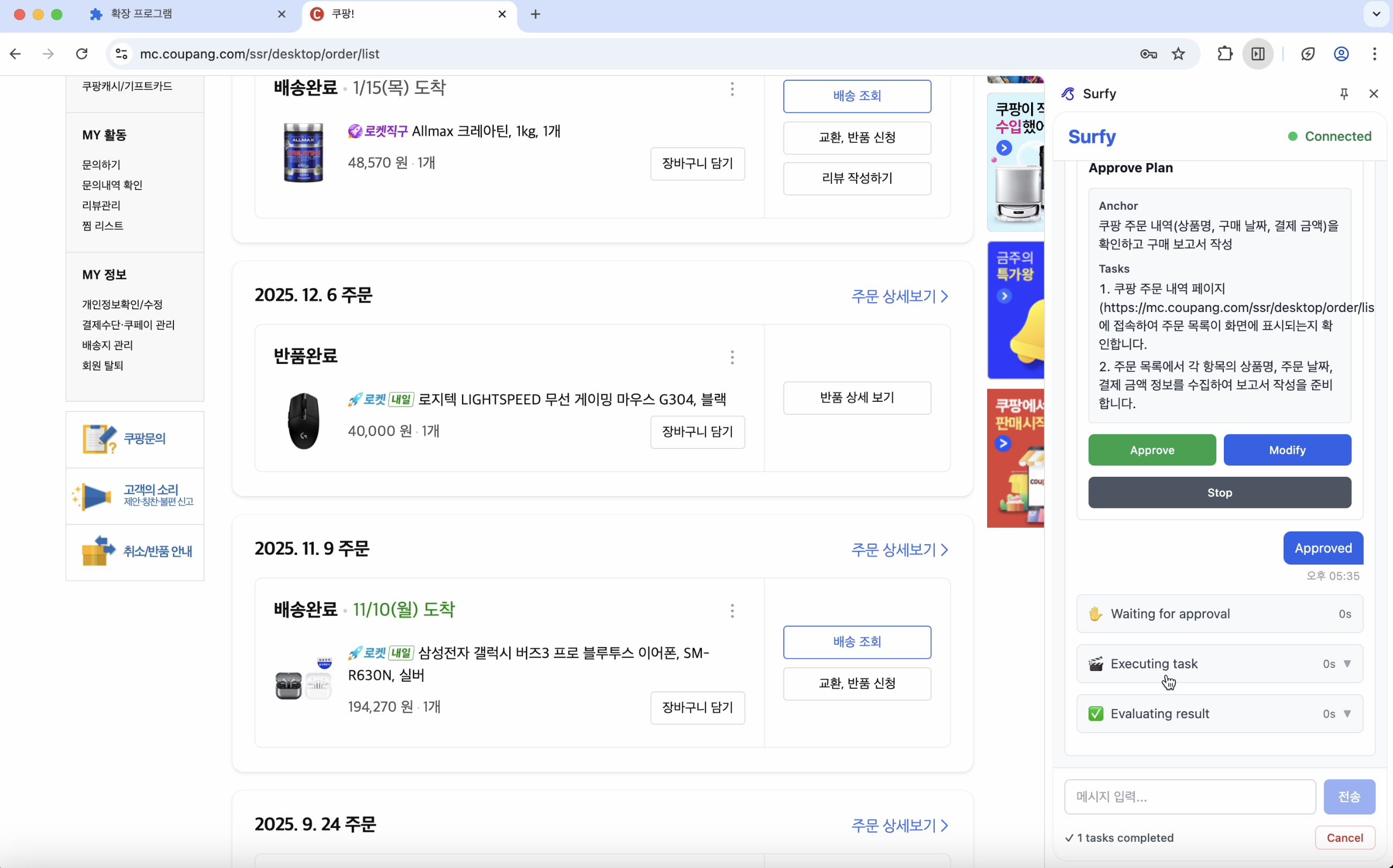Open the tab search dropdown arrow

point(1376,14)
